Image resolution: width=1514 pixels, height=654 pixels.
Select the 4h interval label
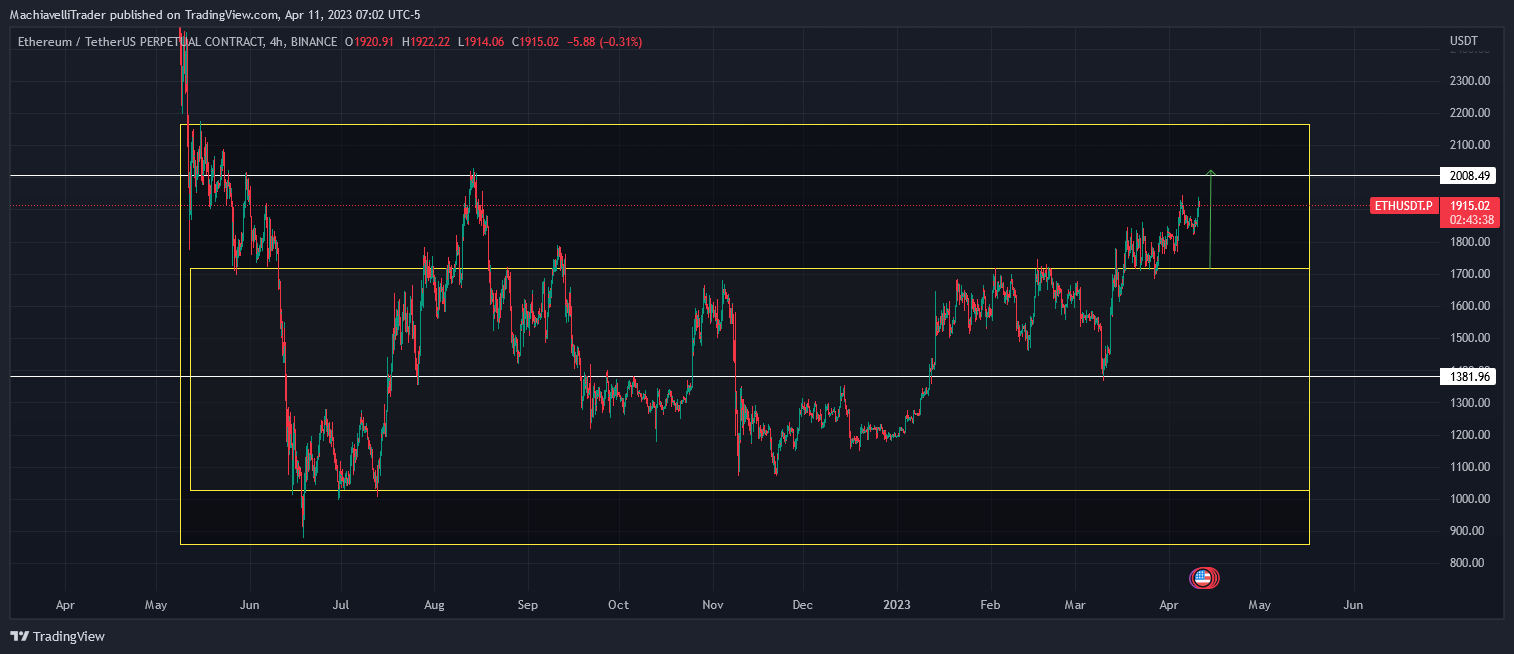click(x=278, y=42)
